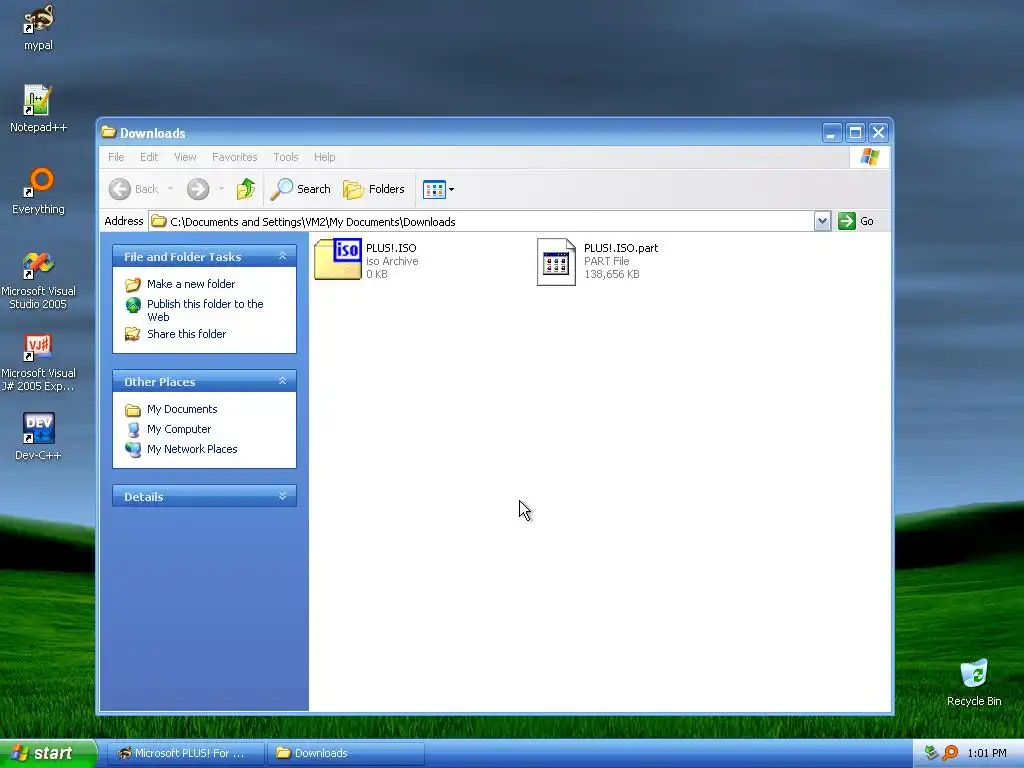Viewport: 1024px width, 768px height.
Task: Click Publish this folder to the Web
Action: coord(205,310)
